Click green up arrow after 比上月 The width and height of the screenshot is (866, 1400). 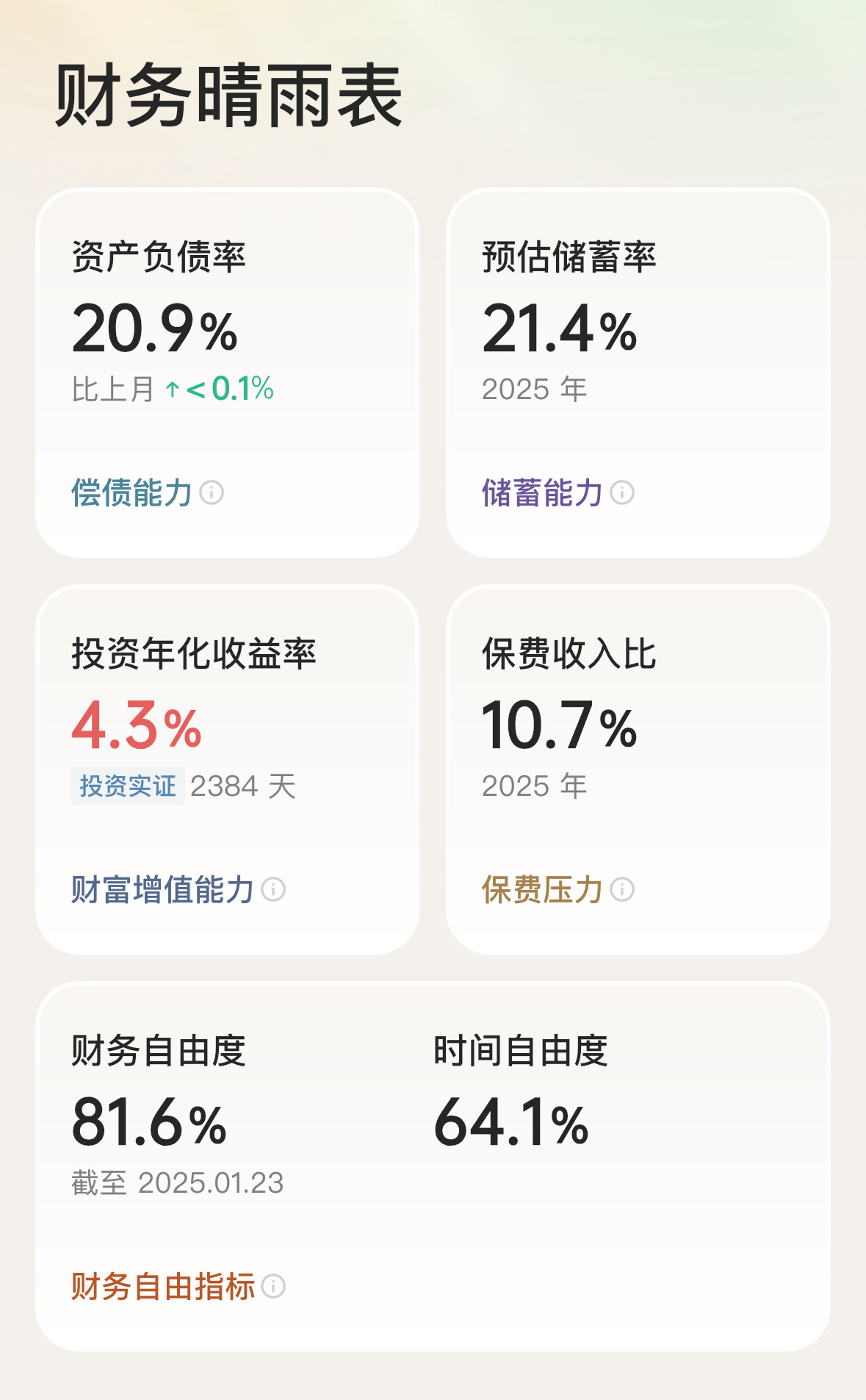tap(173, 390)
